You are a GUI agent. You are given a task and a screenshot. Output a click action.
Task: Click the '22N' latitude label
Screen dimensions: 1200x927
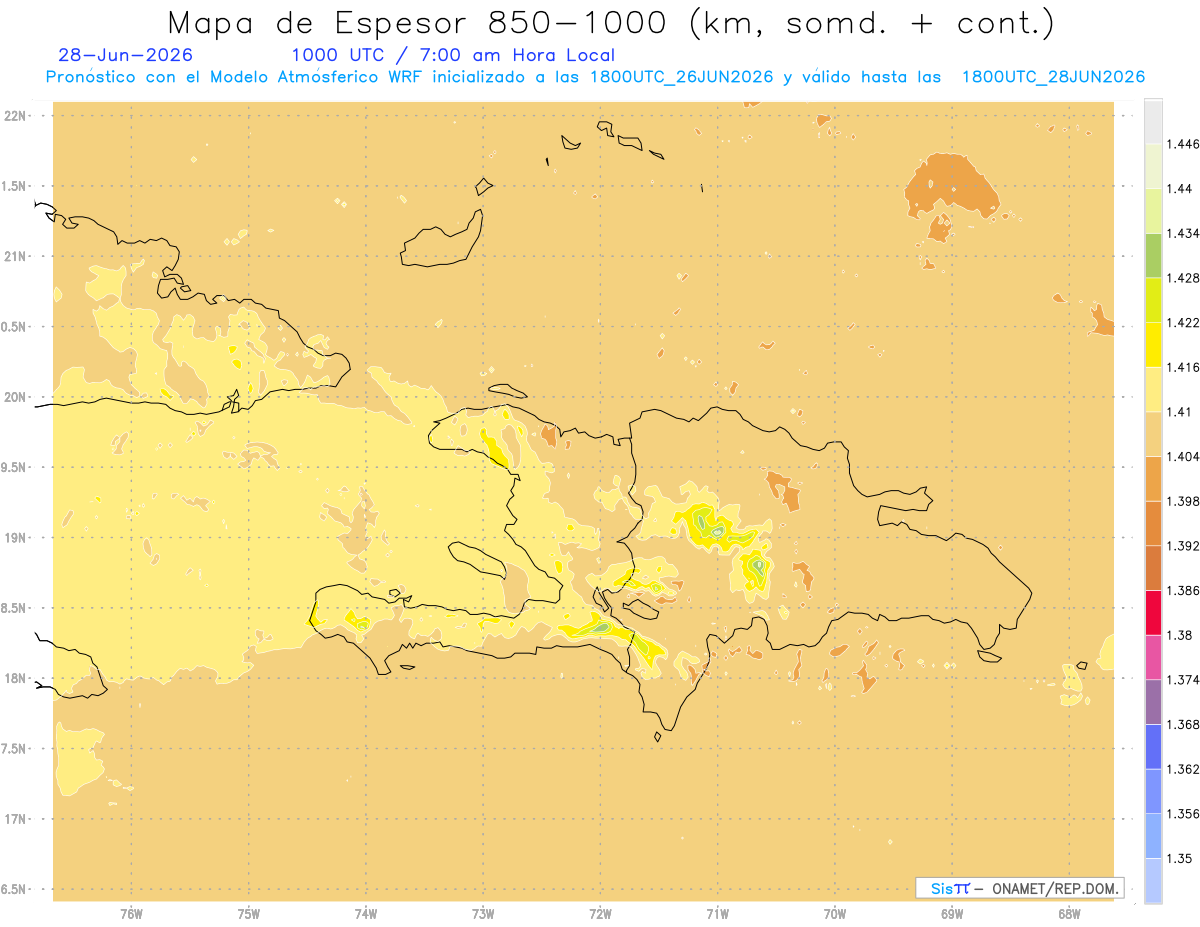[x=14, y=116]
